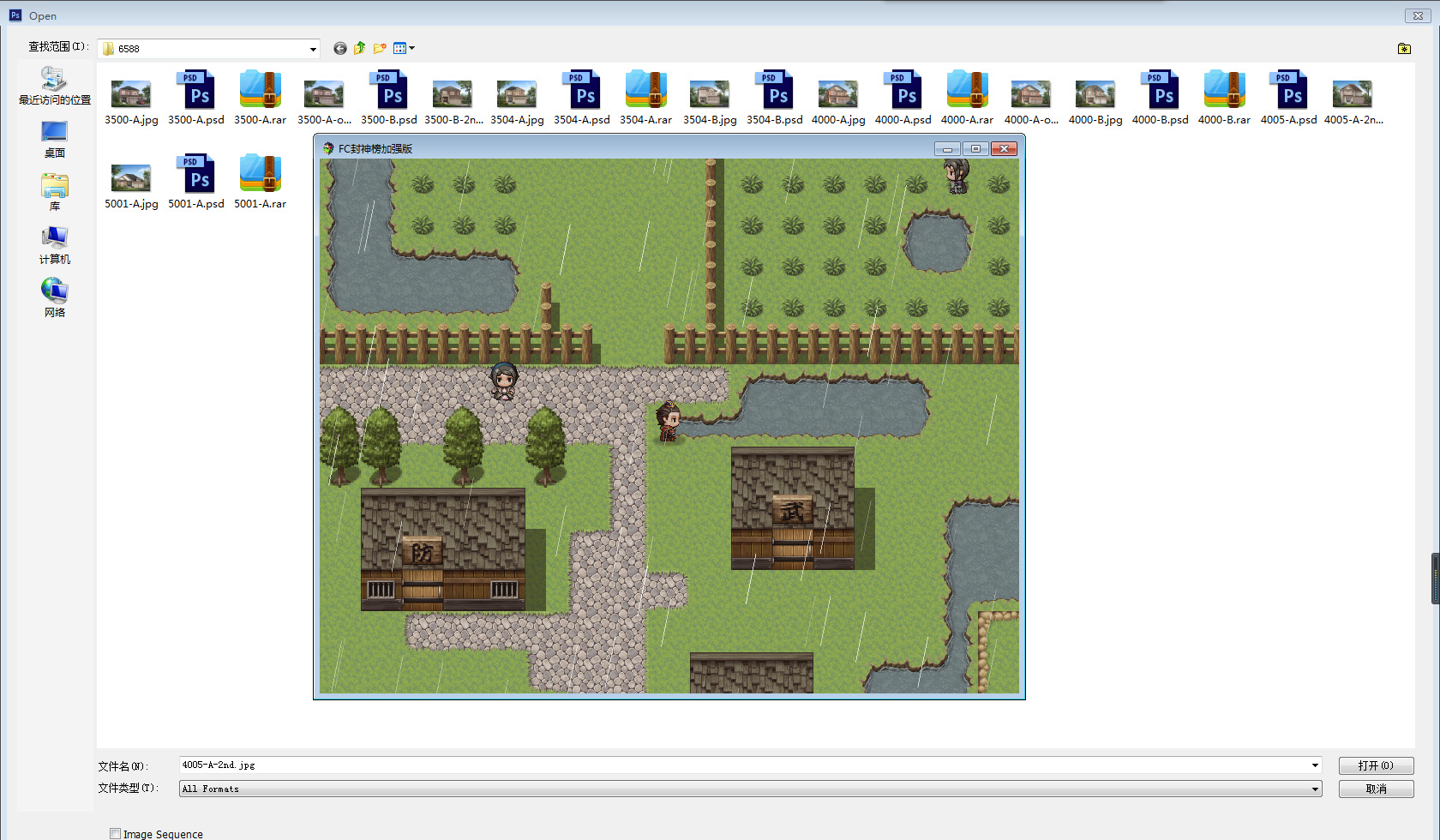Click the favorites star folder icon
This screenshot has width=1440, height=840.
1404,49
